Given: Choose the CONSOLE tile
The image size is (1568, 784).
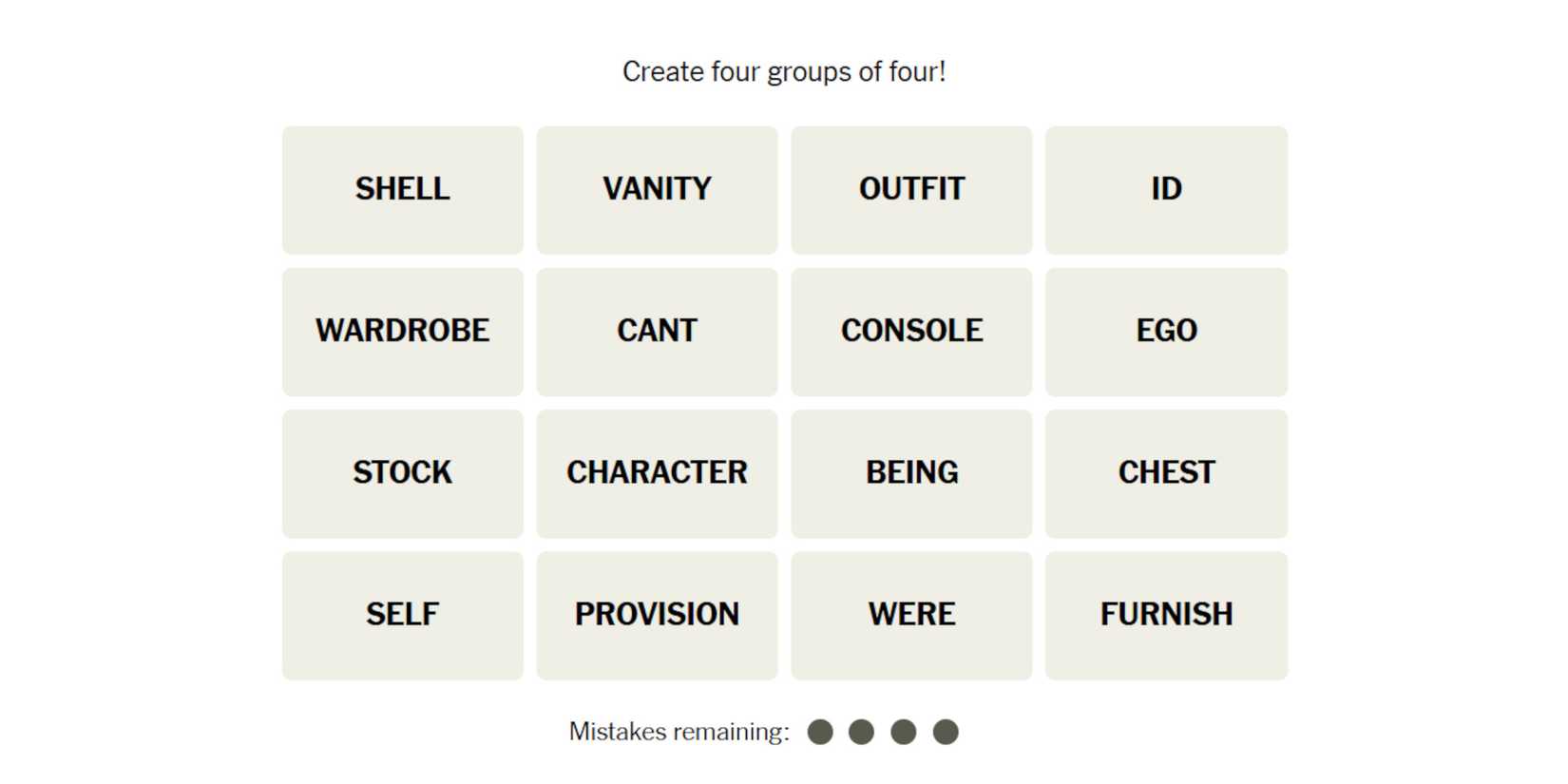Looking at the screenshot, I should point(911,332).
